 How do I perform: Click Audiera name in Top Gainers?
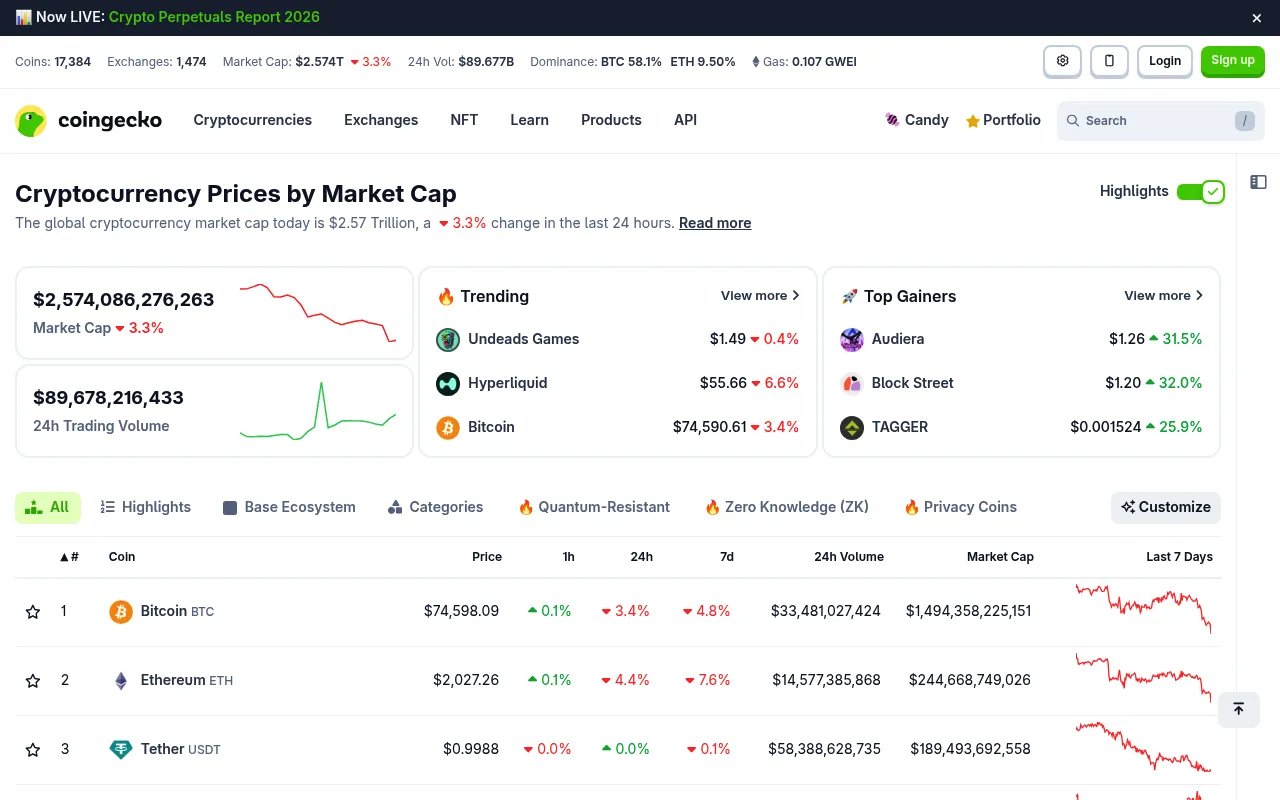click(x=898, y=339)
